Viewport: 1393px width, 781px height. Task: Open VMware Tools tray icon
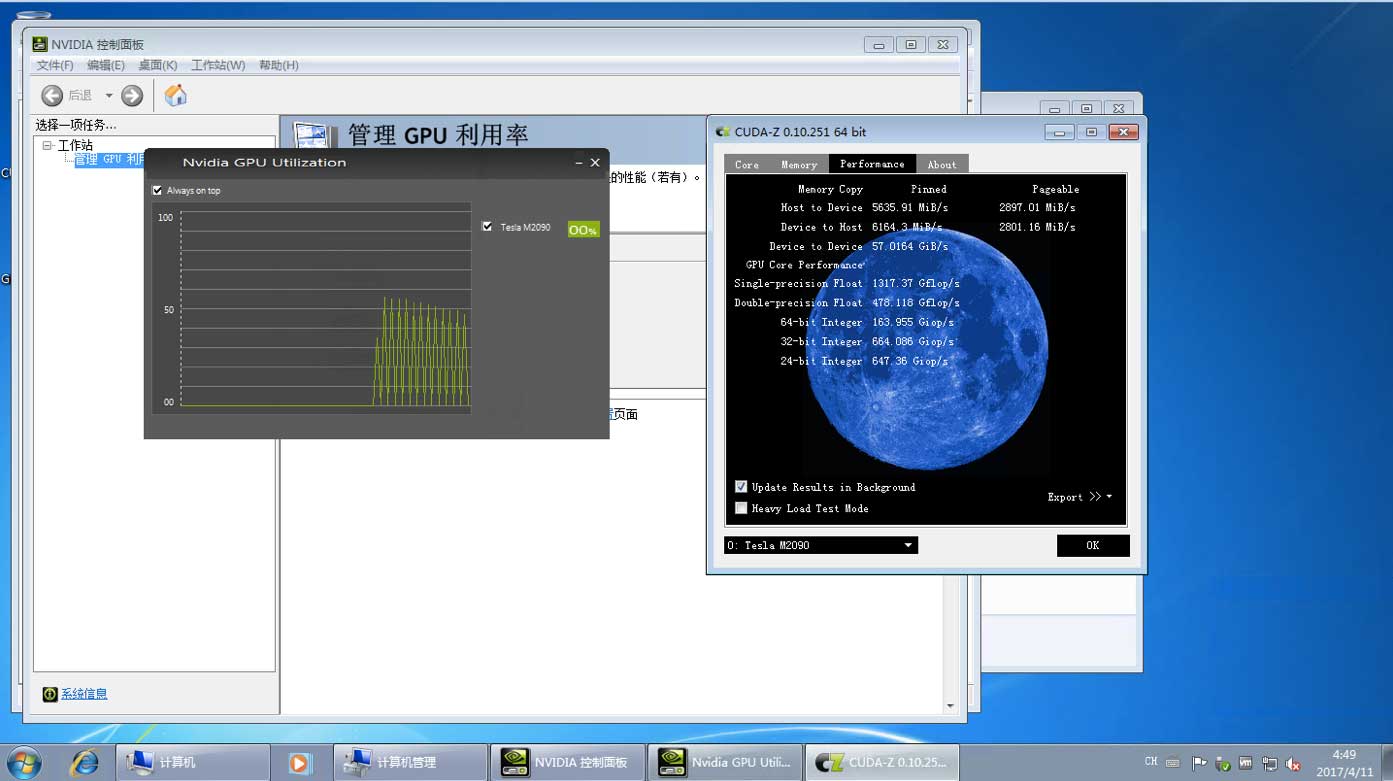(1246, 763)
